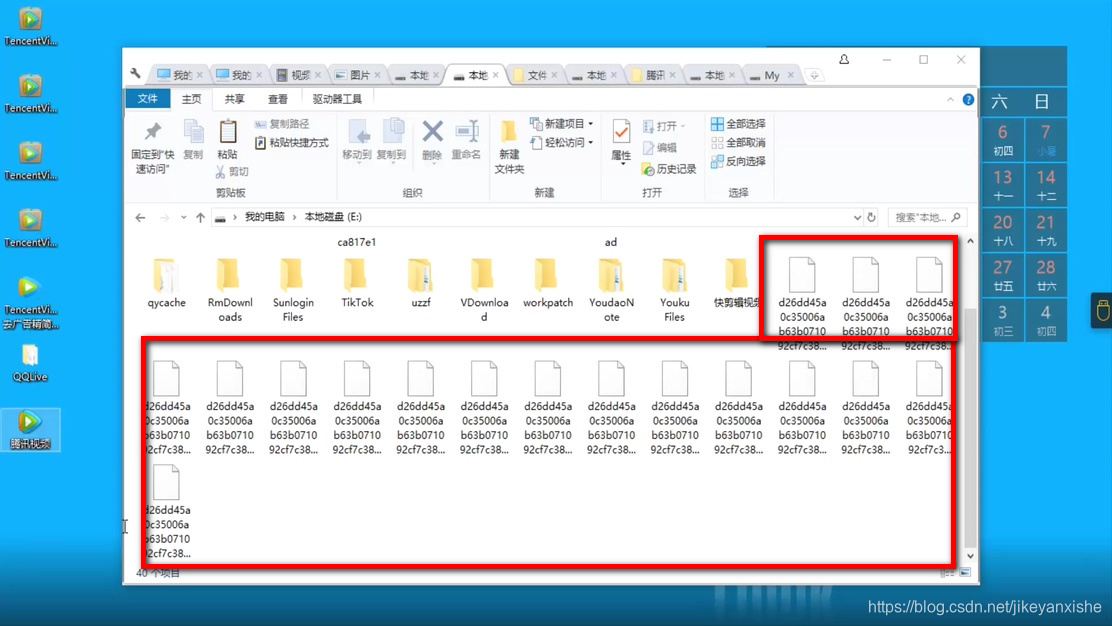
Task: Click 全部选择 select all
Action: (x=738, y=123)
